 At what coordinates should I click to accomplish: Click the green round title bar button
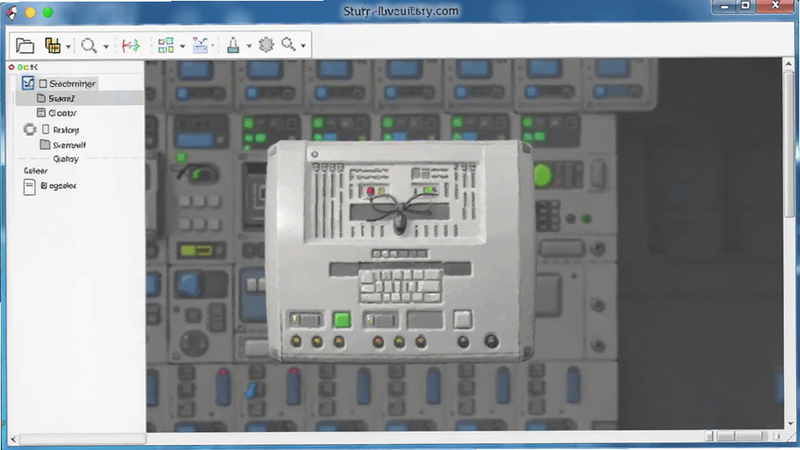[x=48, y=12]
